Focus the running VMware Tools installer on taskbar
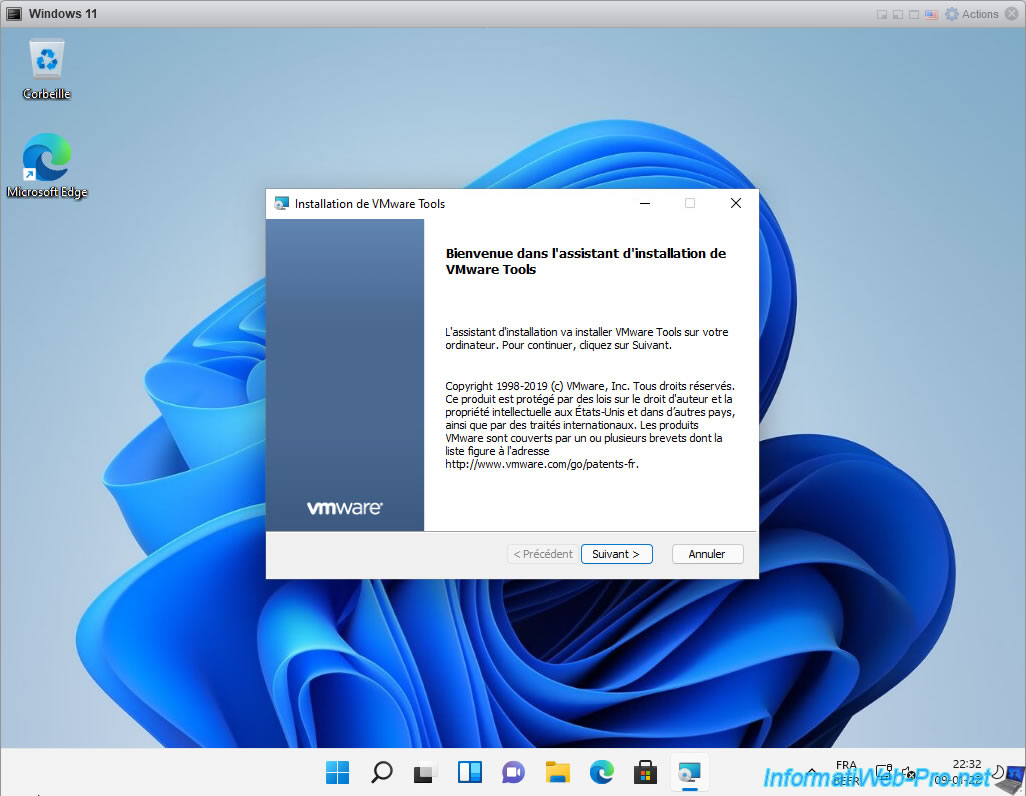The height and width of the screenshot is (796, 1026). (689, 772)
